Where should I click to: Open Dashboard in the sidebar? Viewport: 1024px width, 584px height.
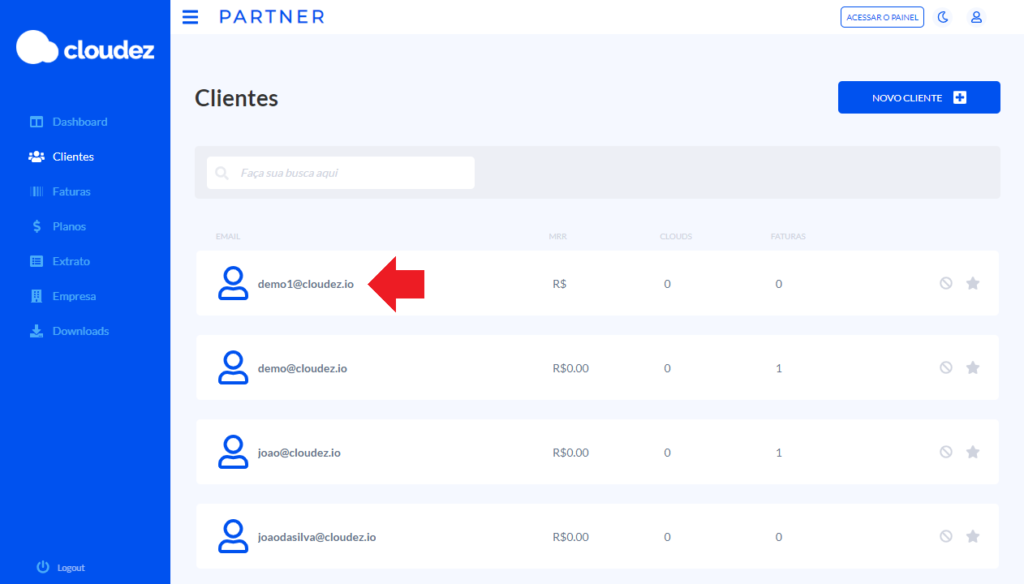(x=79, y=122)
